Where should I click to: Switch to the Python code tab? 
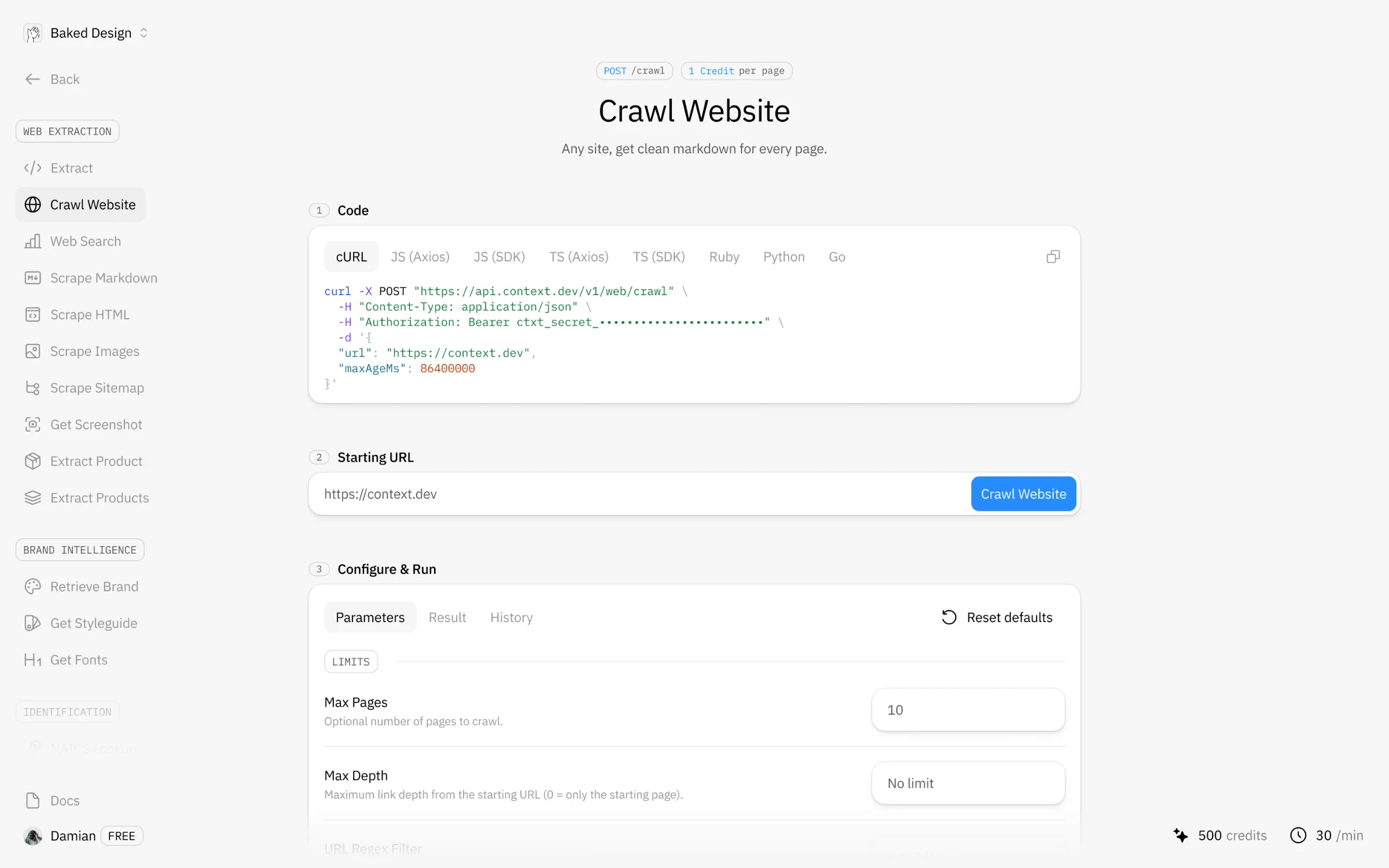coord(784,257)
